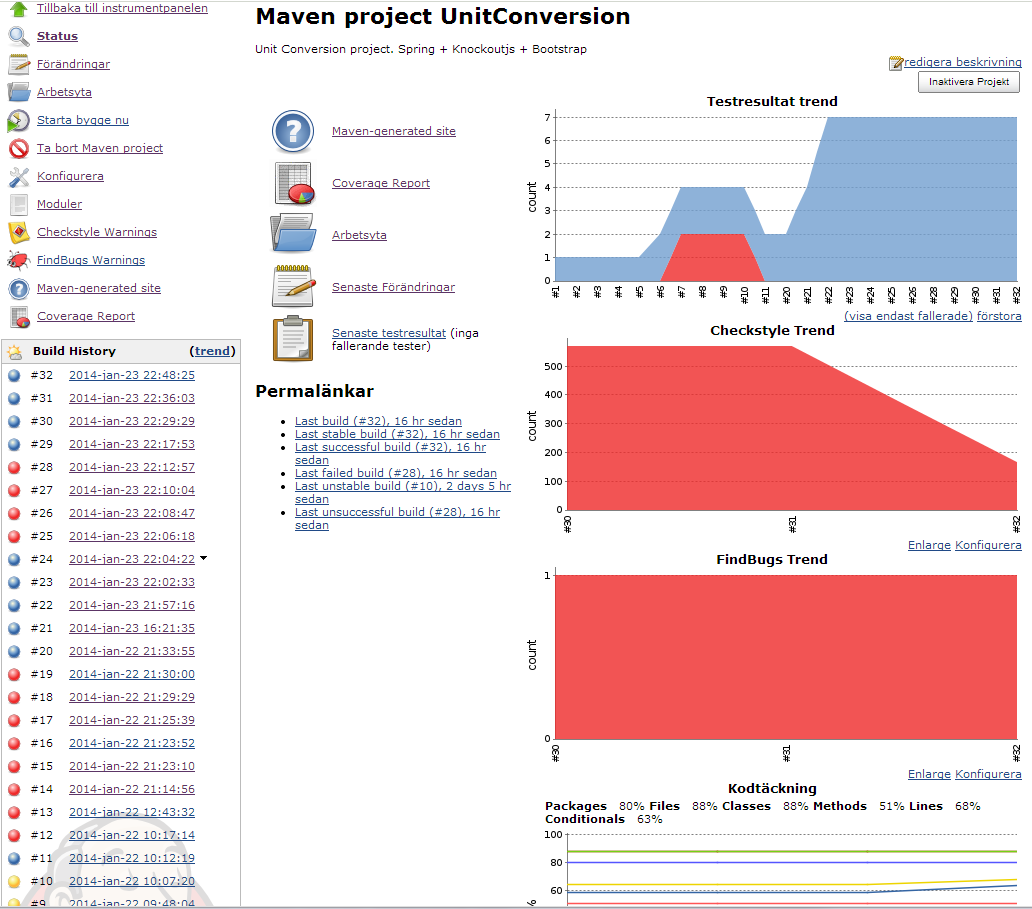Click Konfigurera link under Checkstyle Trend

pos(989,545)
